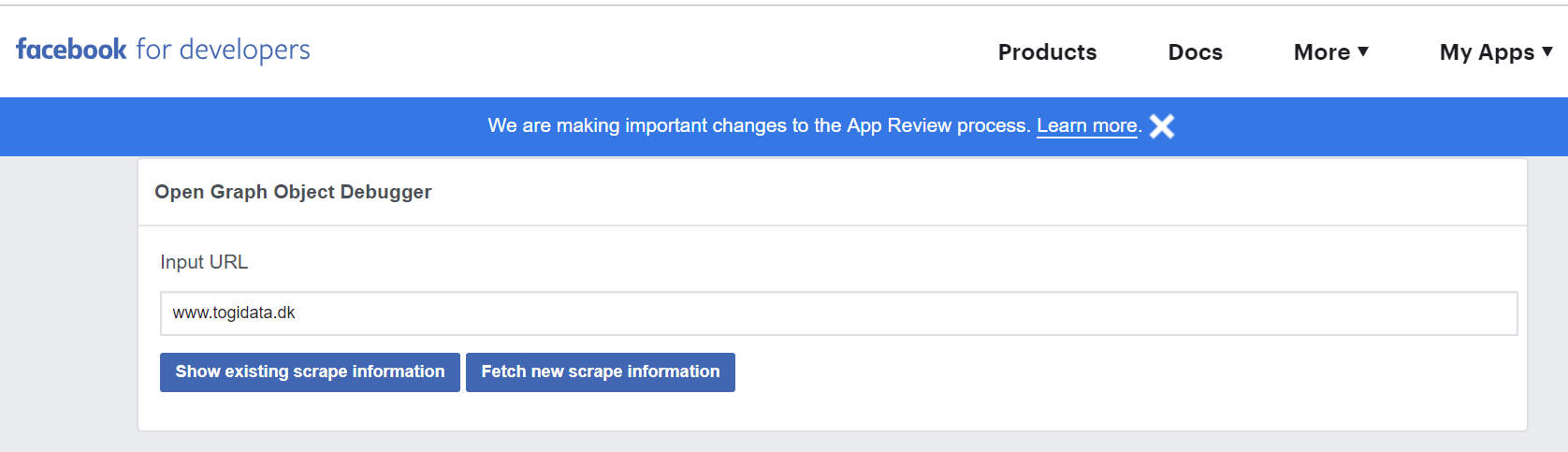
Task: Click the Open Graph Object Debugger heading
Action: point(293,192)
